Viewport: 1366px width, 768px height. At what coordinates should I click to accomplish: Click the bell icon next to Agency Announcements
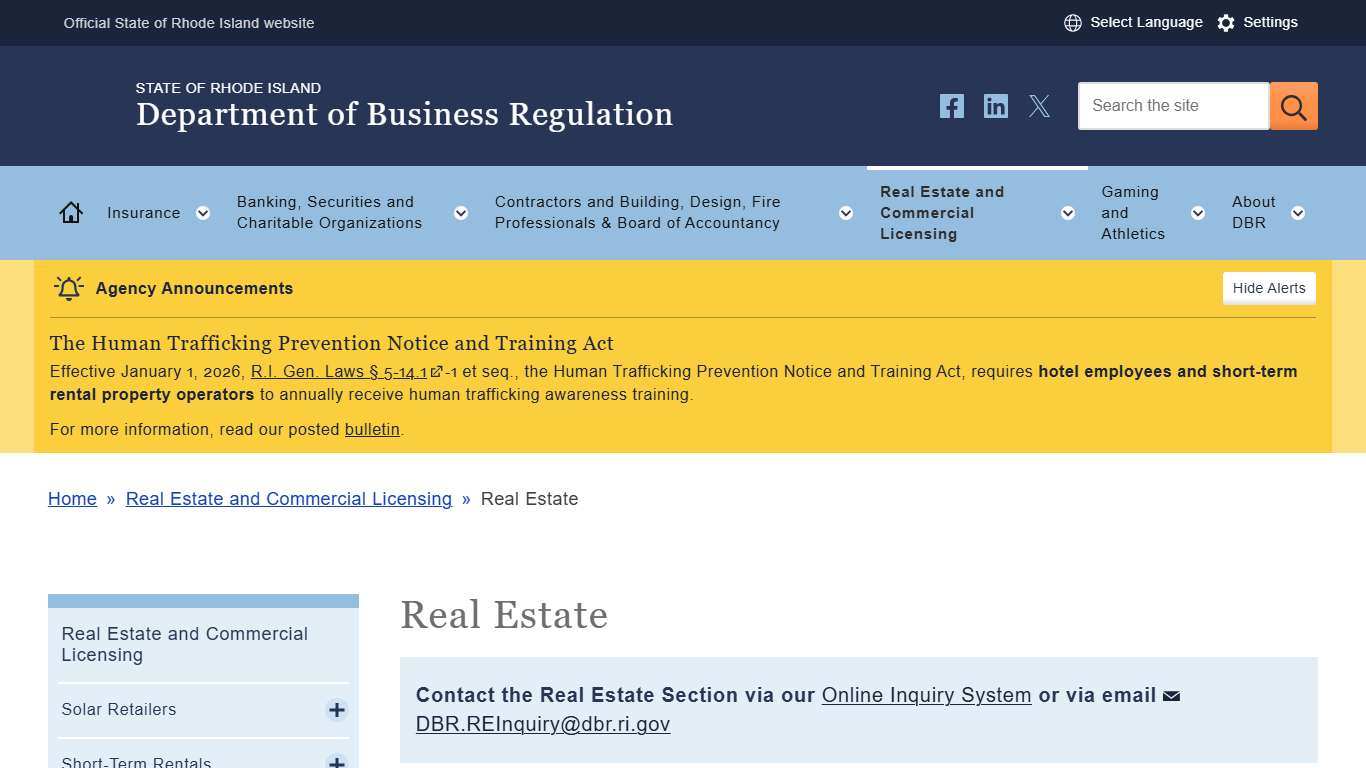(x=68, y=288)
